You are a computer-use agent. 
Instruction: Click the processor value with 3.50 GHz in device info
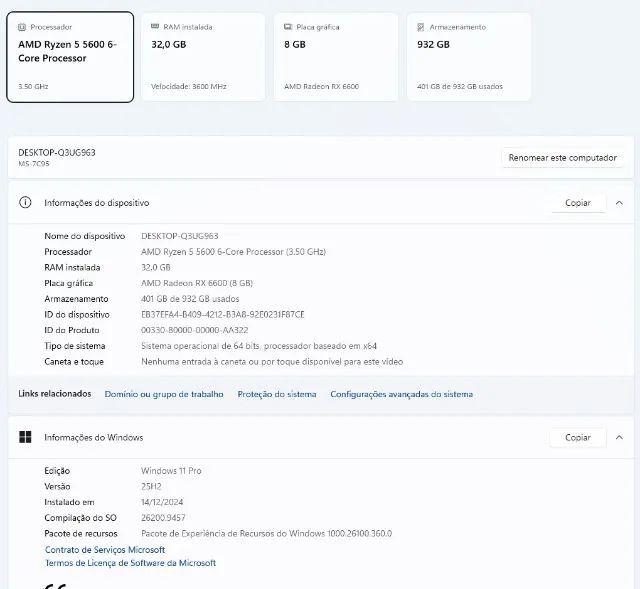(233, 252)
